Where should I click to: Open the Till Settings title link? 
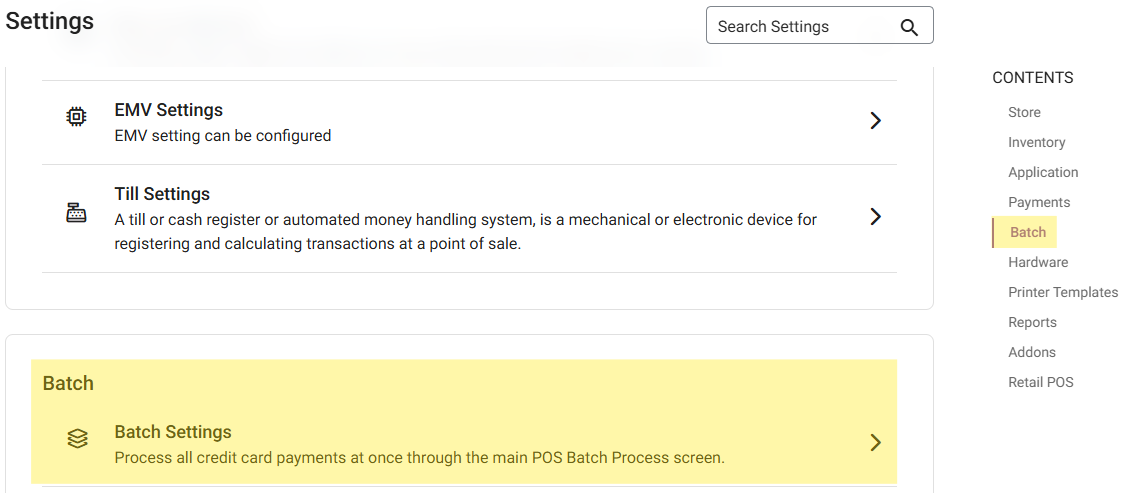[x=162, y=194]
